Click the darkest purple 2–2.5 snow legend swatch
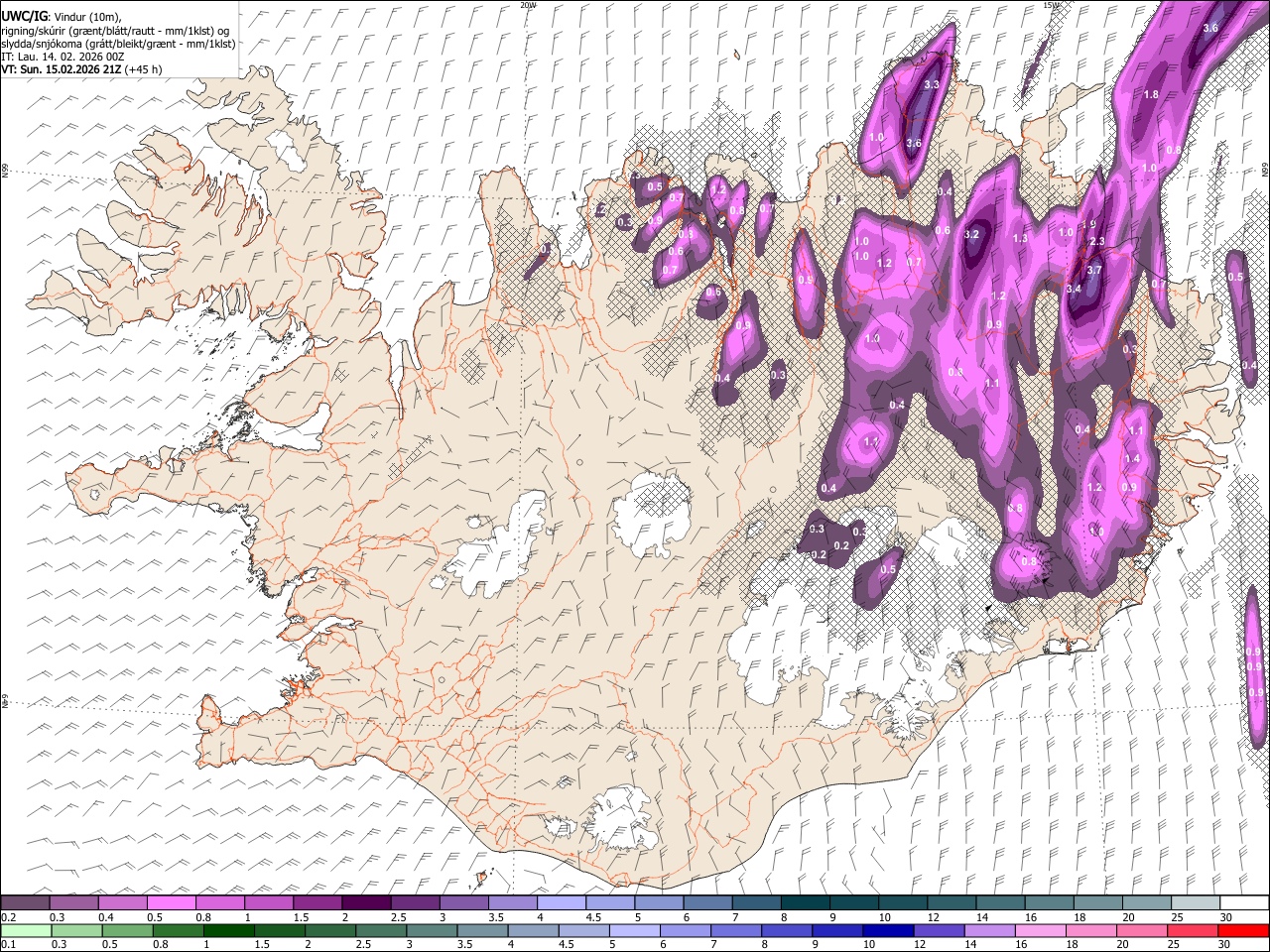1270x952 pixels. pyautogui.click(x=367, y=902)
